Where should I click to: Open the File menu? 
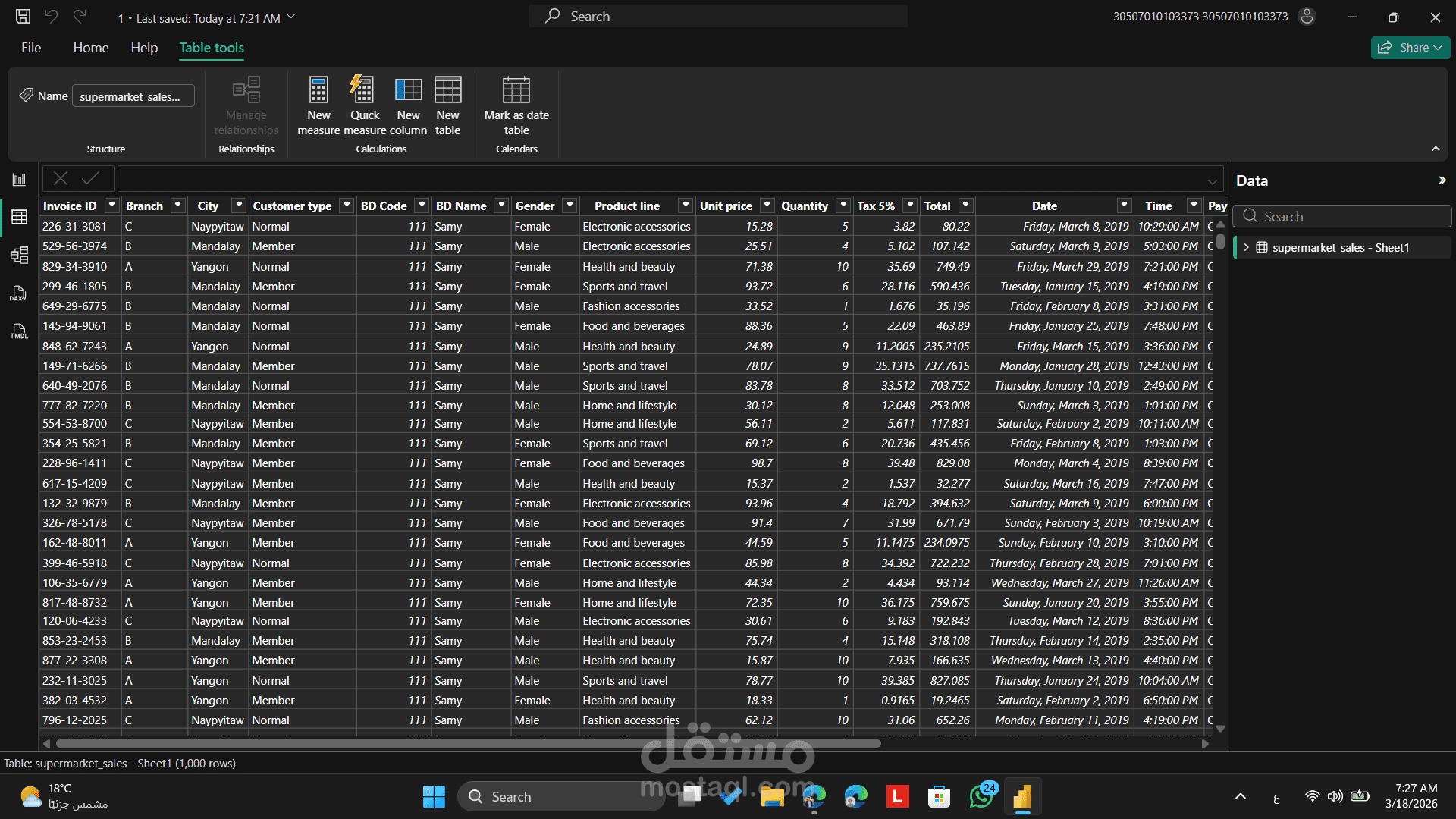[31, 48]
